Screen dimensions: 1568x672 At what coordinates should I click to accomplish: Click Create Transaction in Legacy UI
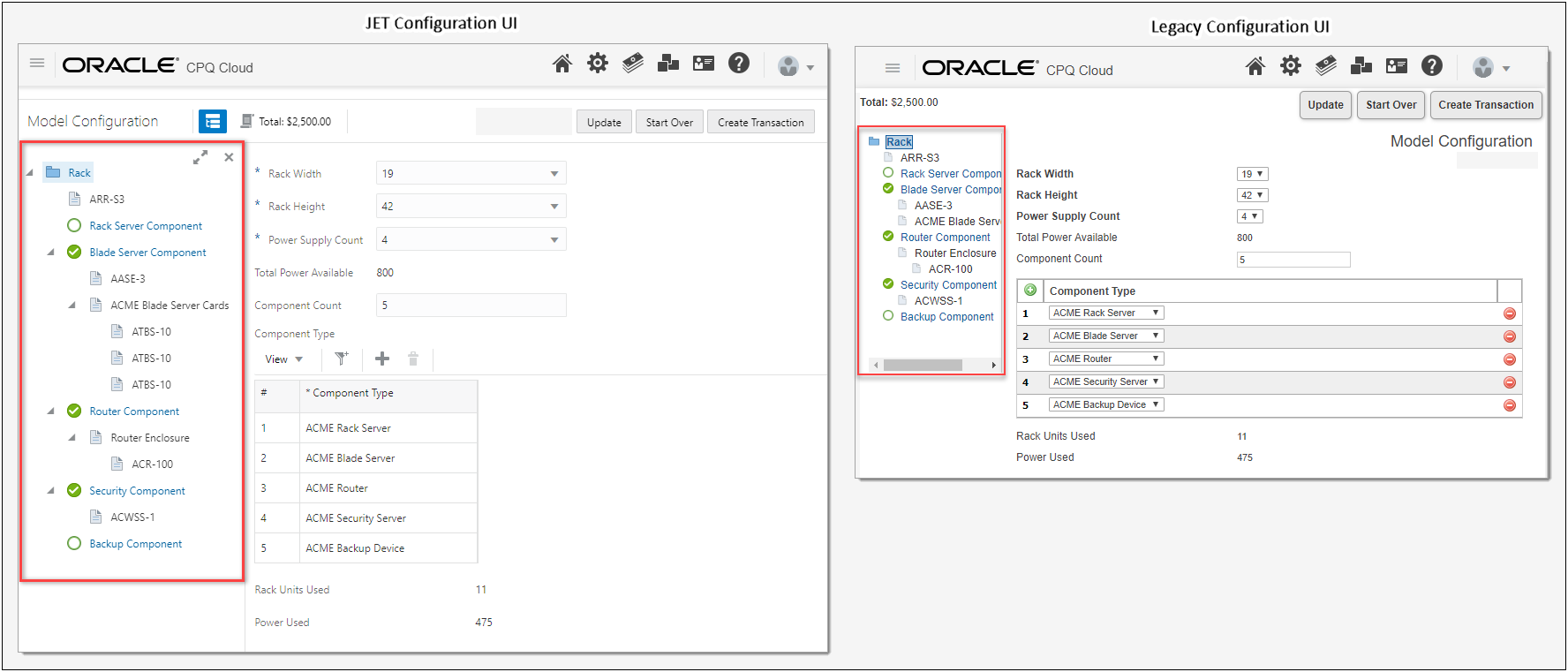[x=1486, y=105]
